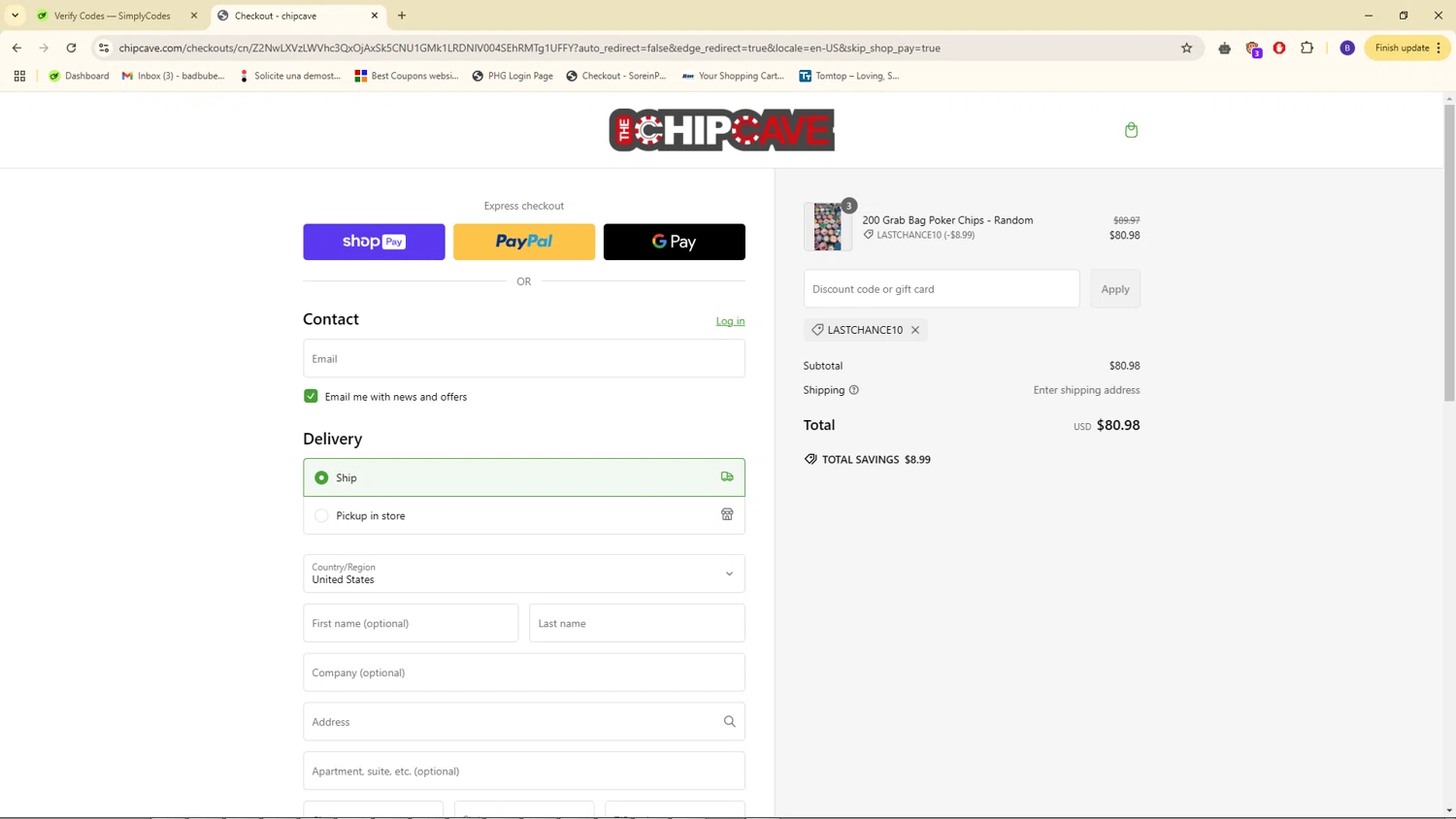Focus the First name (optional) field

point(411,623)
